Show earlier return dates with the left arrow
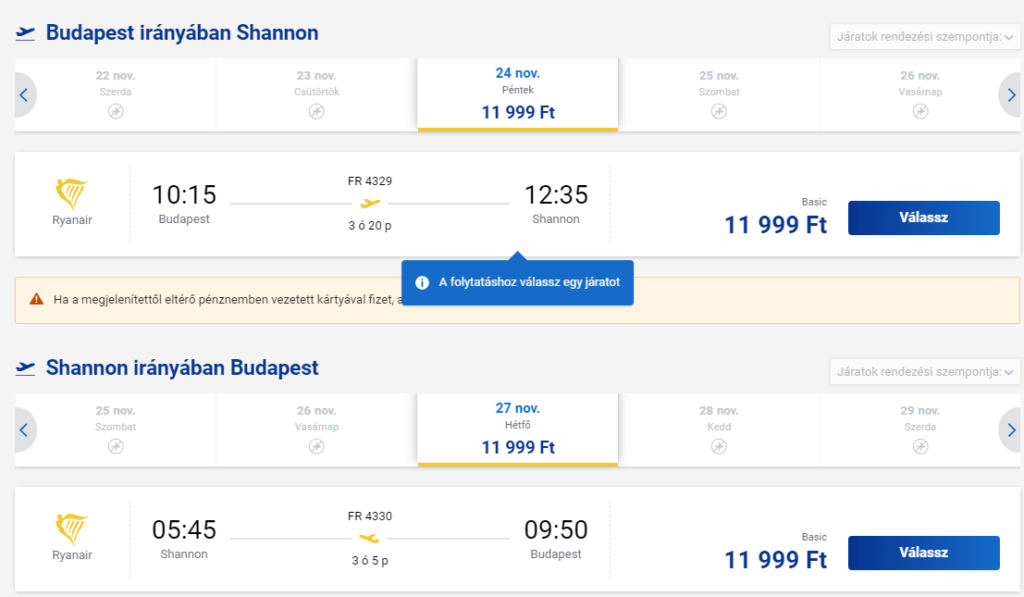The width and height of the screenshot is (1024, 597). (x=24, y=431)
